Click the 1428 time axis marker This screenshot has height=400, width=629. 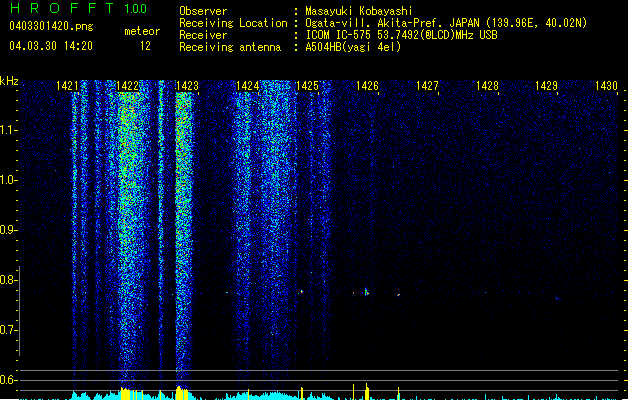[x=487, y=86]
